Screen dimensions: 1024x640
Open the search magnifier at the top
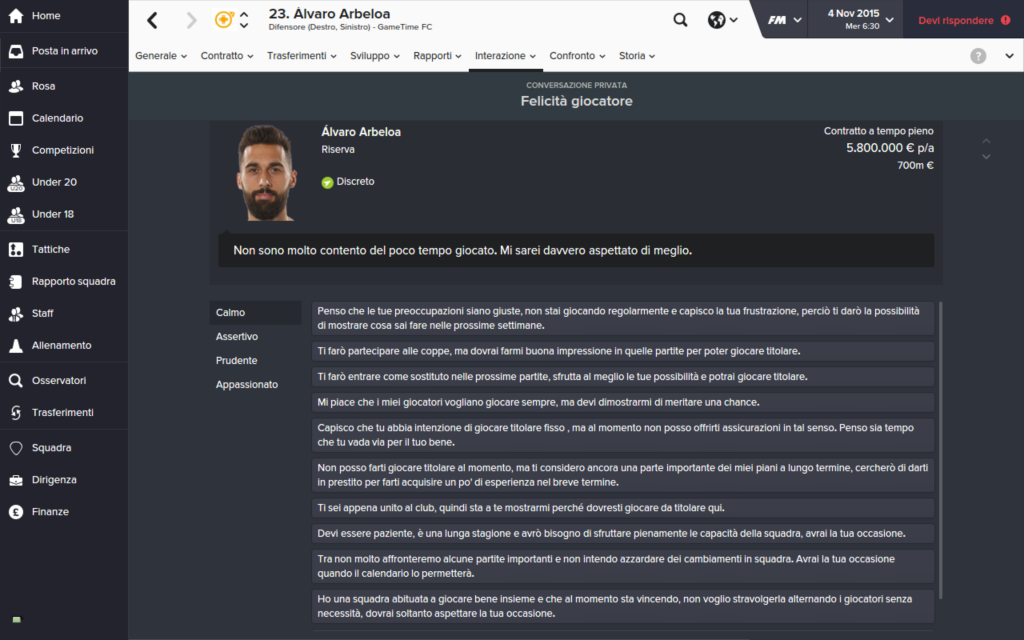pyautogui.click(x=680, y=19)
